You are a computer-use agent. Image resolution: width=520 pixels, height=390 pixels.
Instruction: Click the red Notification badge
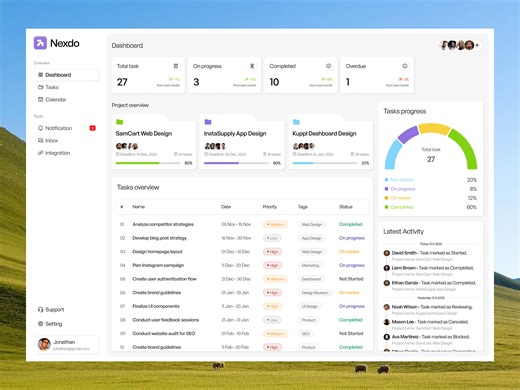point(93,128)
